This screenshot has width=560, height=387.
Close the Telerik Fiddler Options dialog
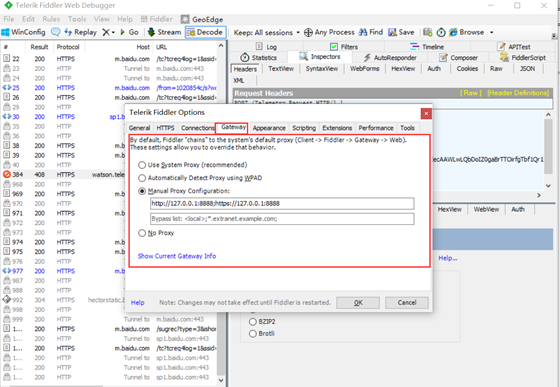click(x=426, y=114)
